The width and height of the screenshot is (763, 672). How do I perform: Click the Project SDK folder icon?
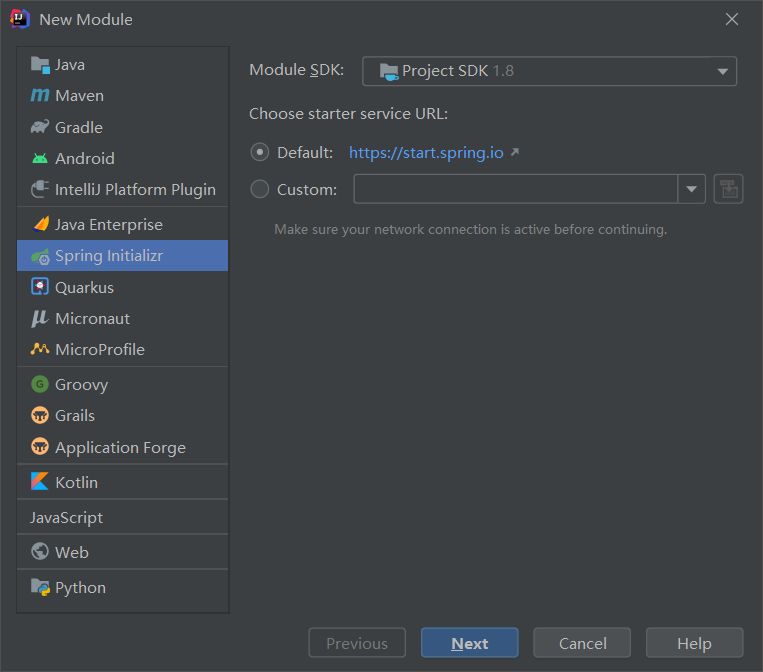click(389, 72)
